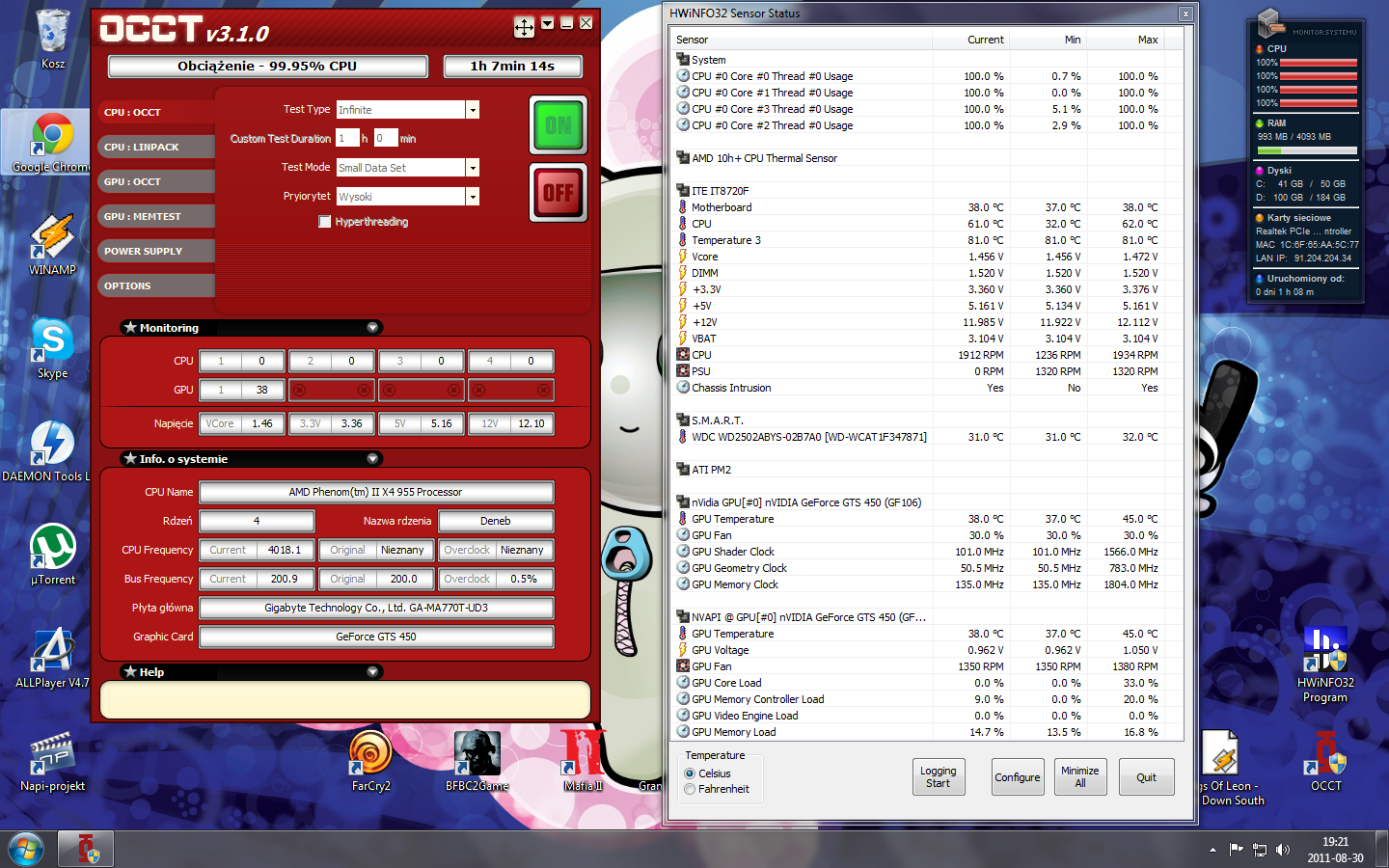This screenshot has height=868, width=1389.
Task: Click the Configure button in HWiNFO32
Action: click(x=1018, y=777)
